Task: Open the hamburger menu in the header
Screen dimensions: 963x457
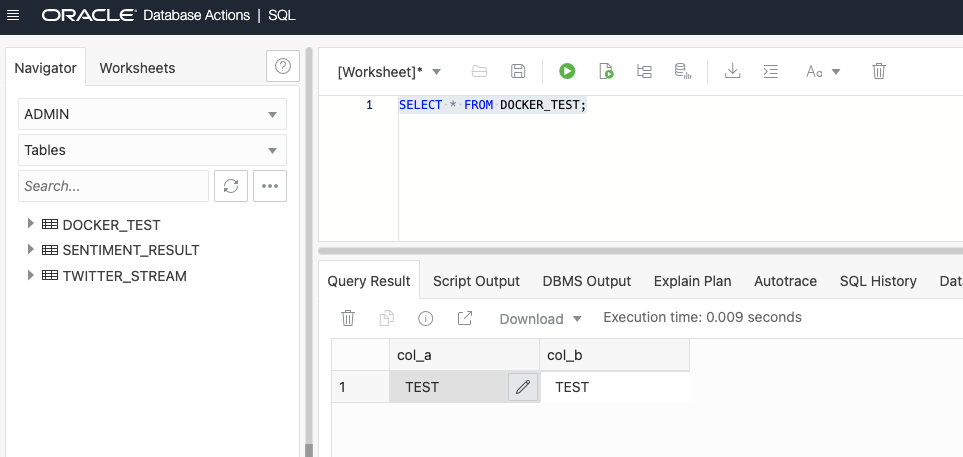Action: pyautogui.click(x=13, y=16)
